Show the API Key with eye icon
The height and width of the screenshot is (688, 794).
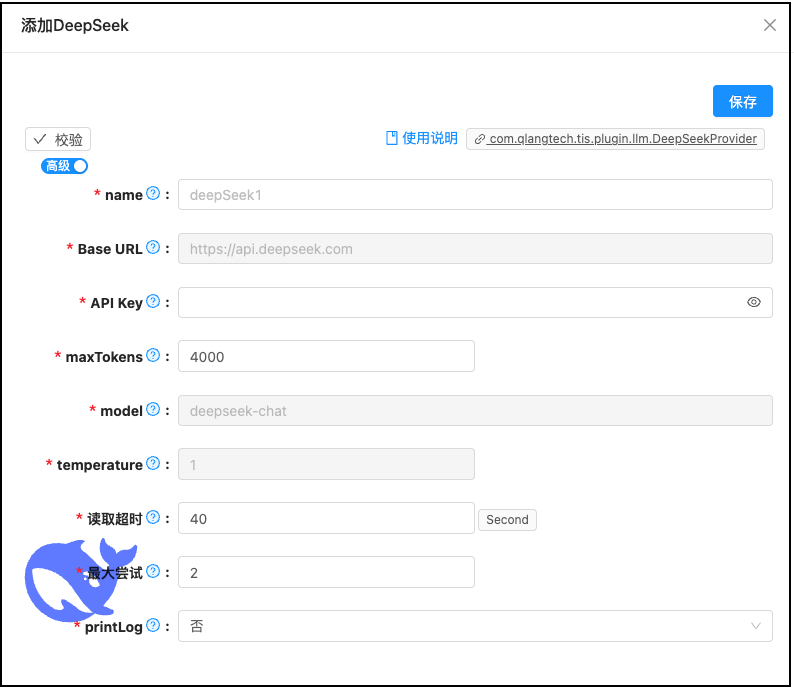754,302
